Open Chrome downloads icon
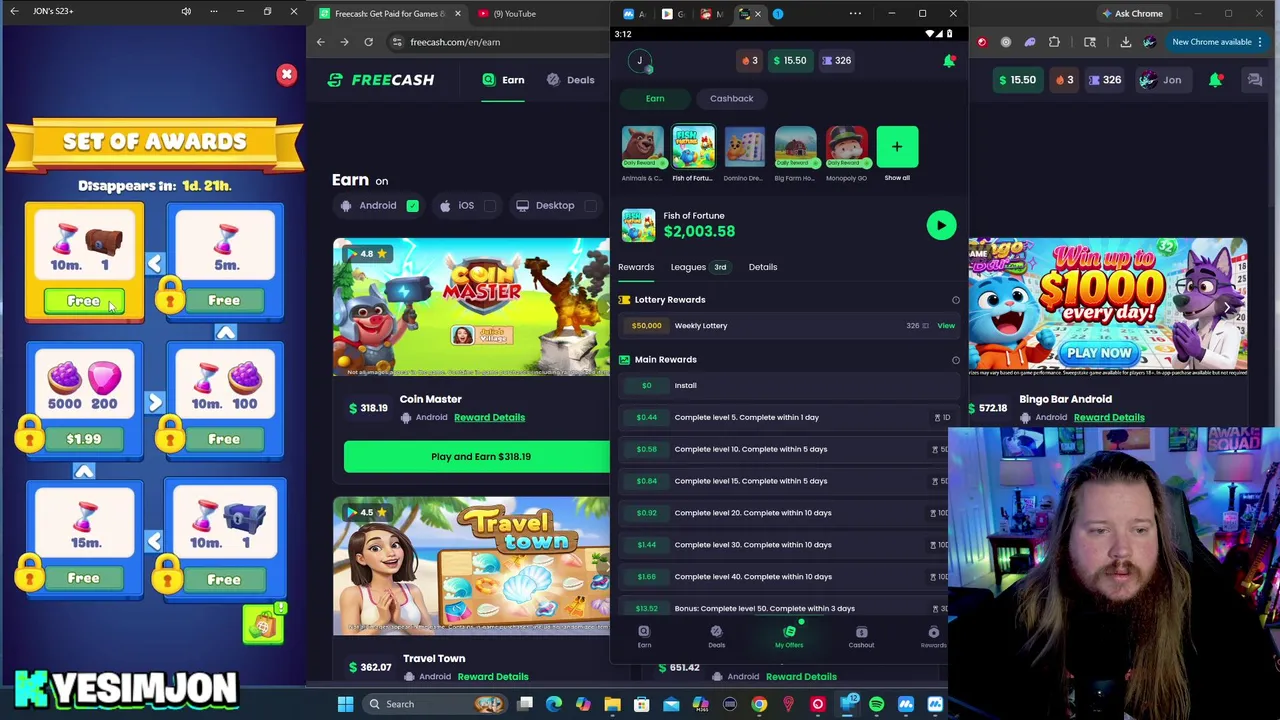Screen dimensions: 1280x720 coord(1126,42)
